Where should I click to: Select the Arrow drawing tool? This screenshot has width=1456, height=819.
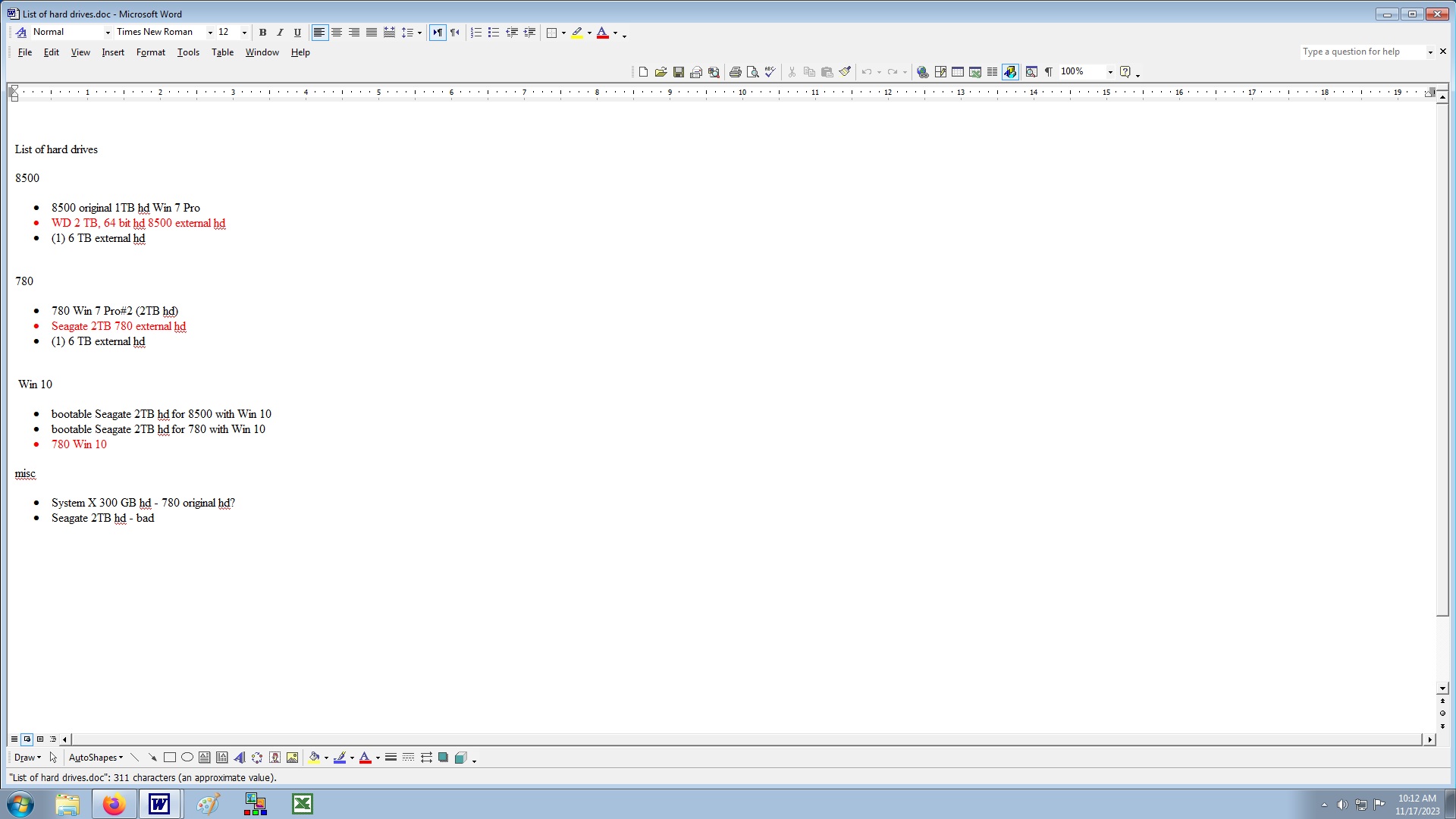coord(152,758)
